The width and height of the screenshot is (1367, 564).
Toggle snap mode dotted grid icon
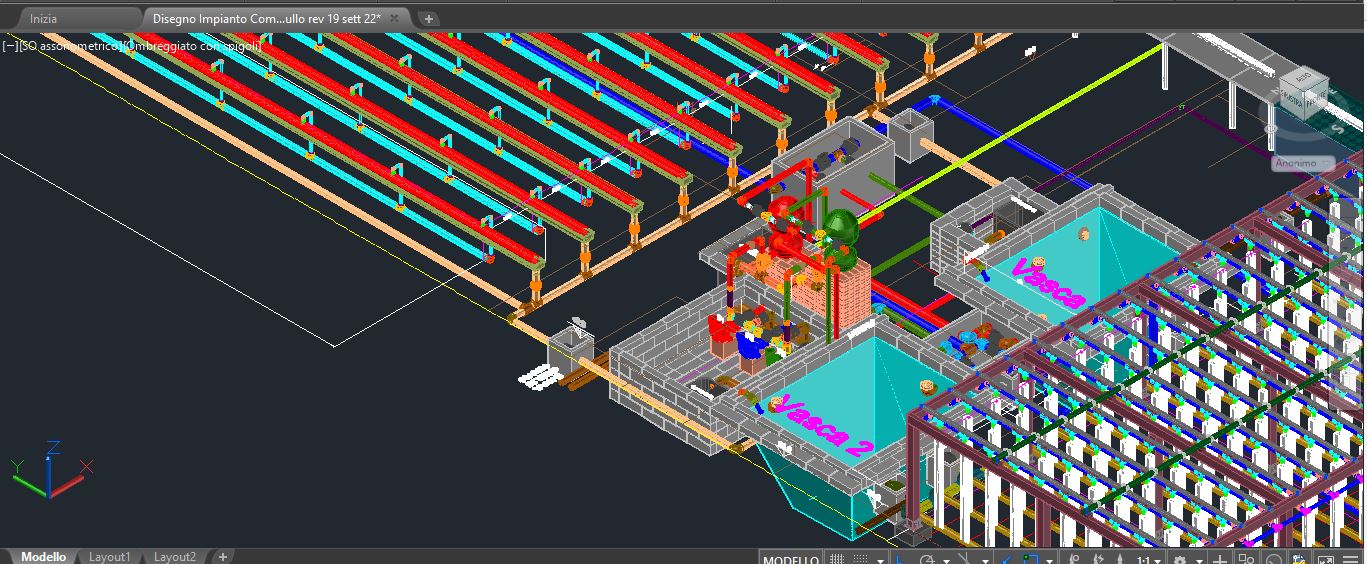861,559
